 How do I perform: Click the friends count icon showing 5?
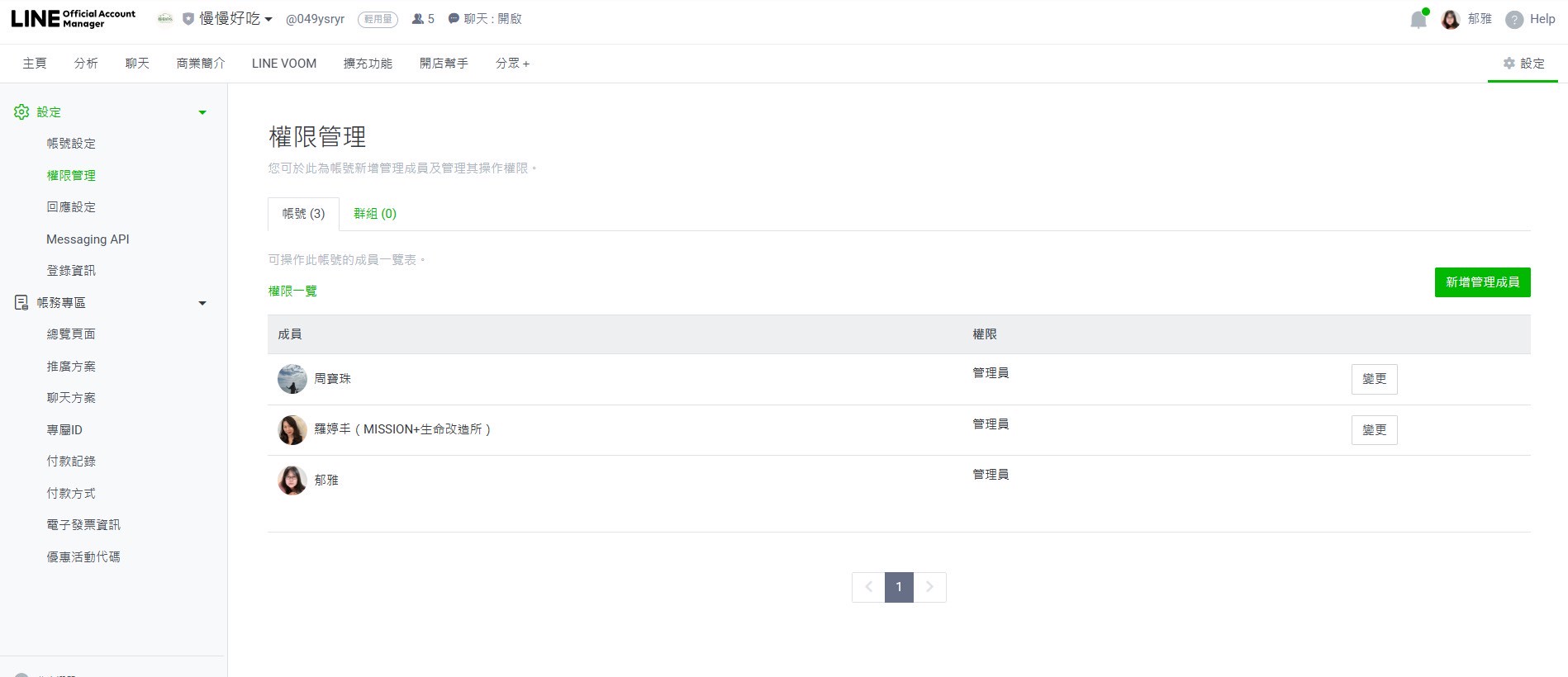(418, 19)
